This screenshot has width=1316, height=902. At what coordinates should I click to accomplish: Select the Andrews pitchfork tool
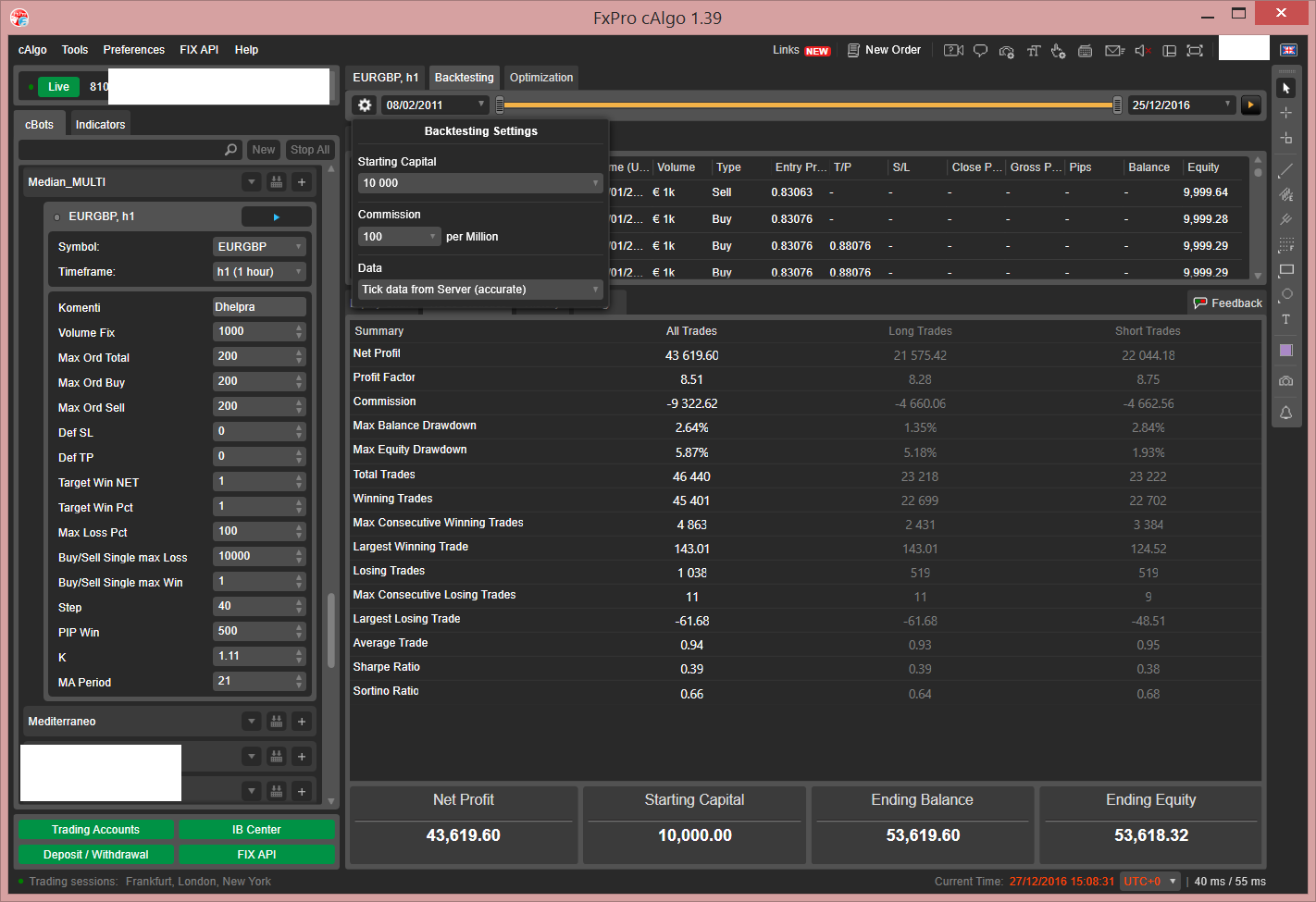click(x=1286, y=220)
